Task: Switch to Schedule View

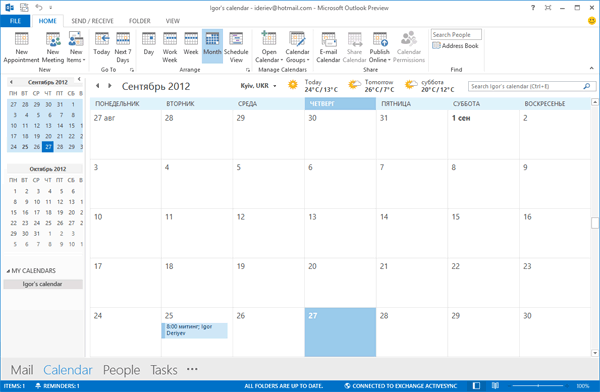Action: pyautogui.click(x=236, y=47)
